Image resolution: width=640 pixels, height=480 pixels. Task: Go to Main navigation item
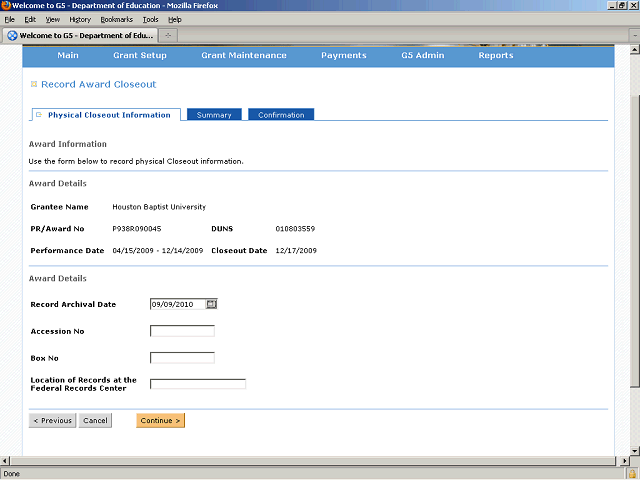click(68, 56)
